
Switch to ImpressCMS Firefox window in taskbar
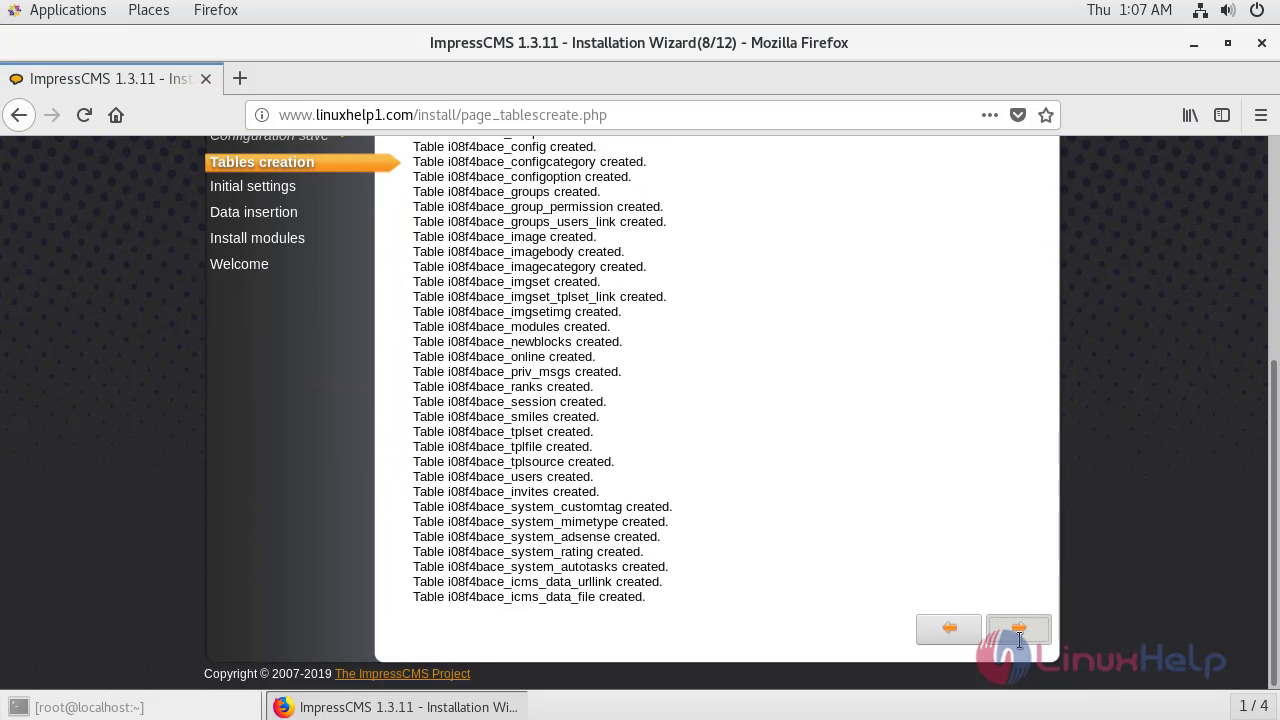397,707
